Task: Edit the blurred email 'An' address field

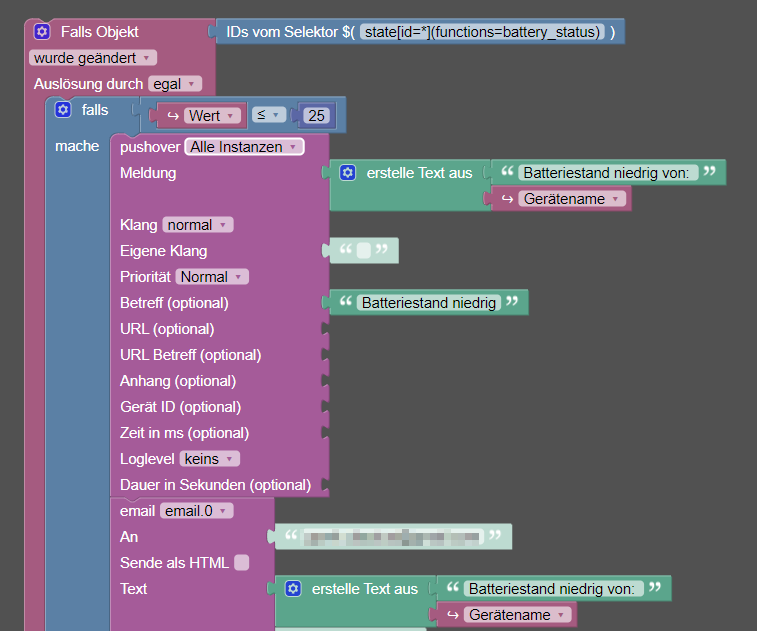Action: (393, 536)
